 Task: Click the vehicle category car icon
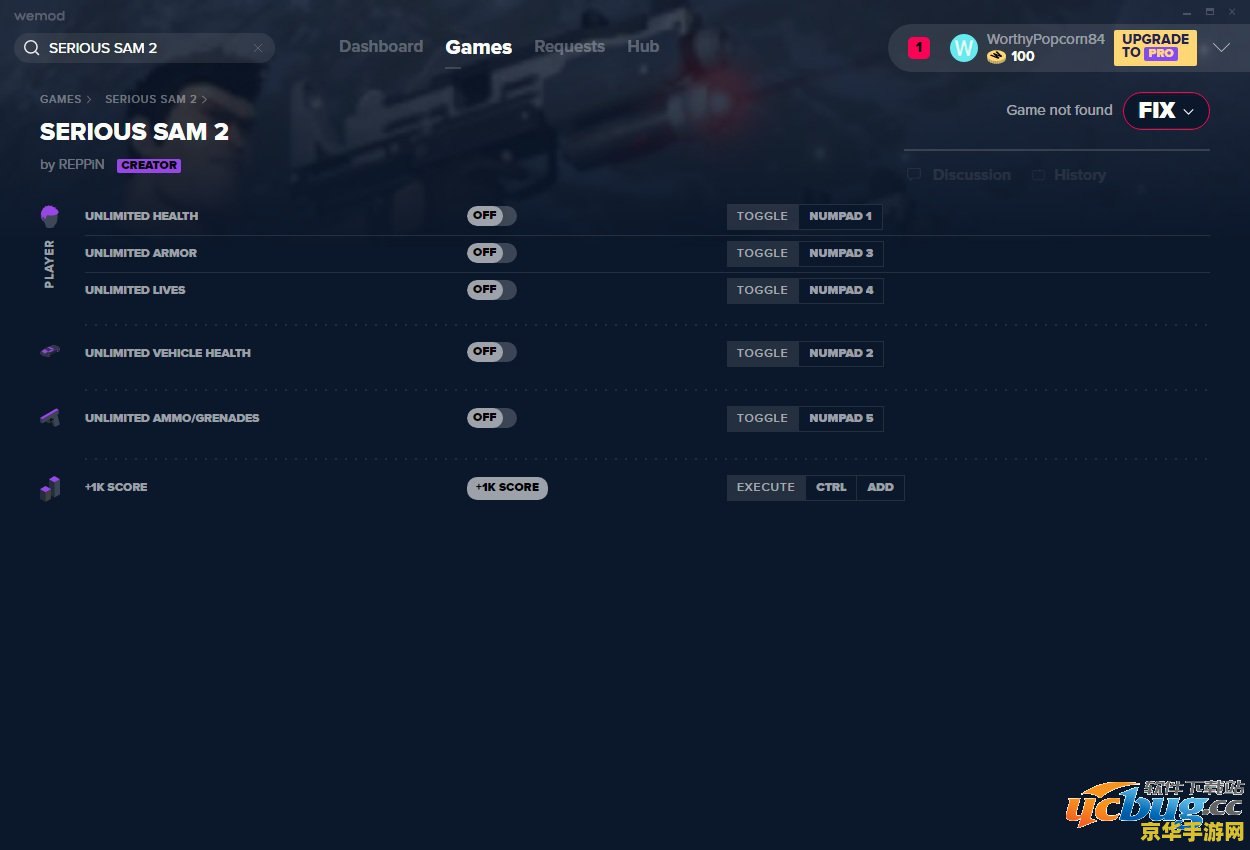(x=50, y=351)
